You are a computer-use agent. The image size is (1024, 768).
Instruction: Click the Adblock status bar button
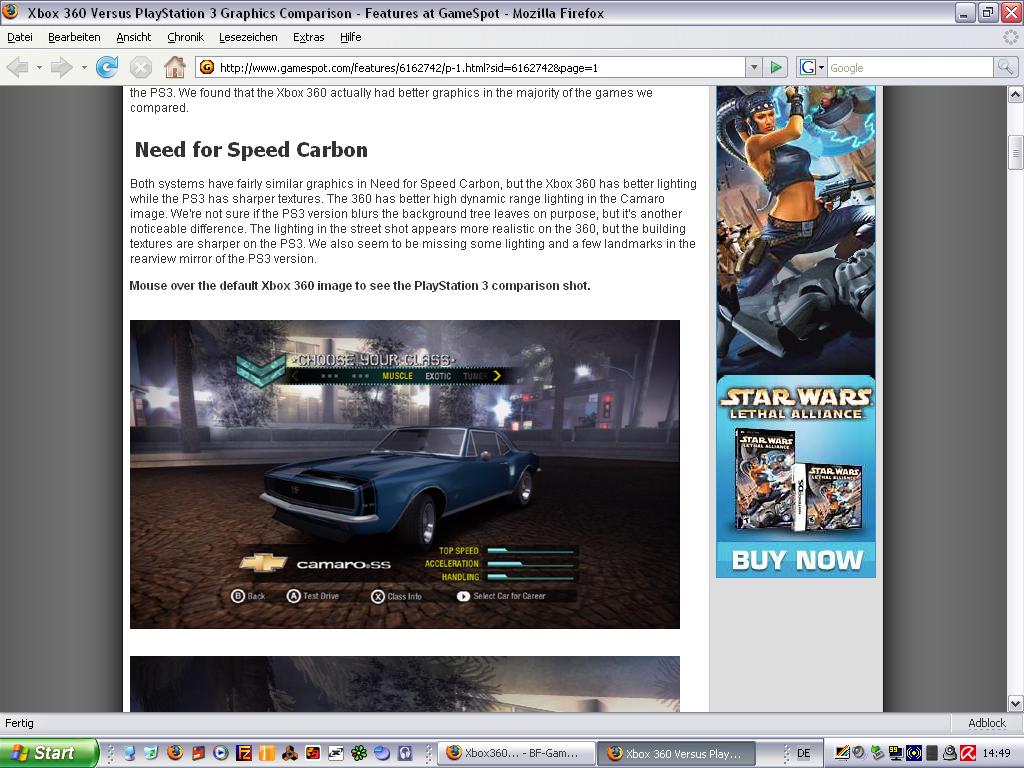pyautogui.click(x=987, y=723)
